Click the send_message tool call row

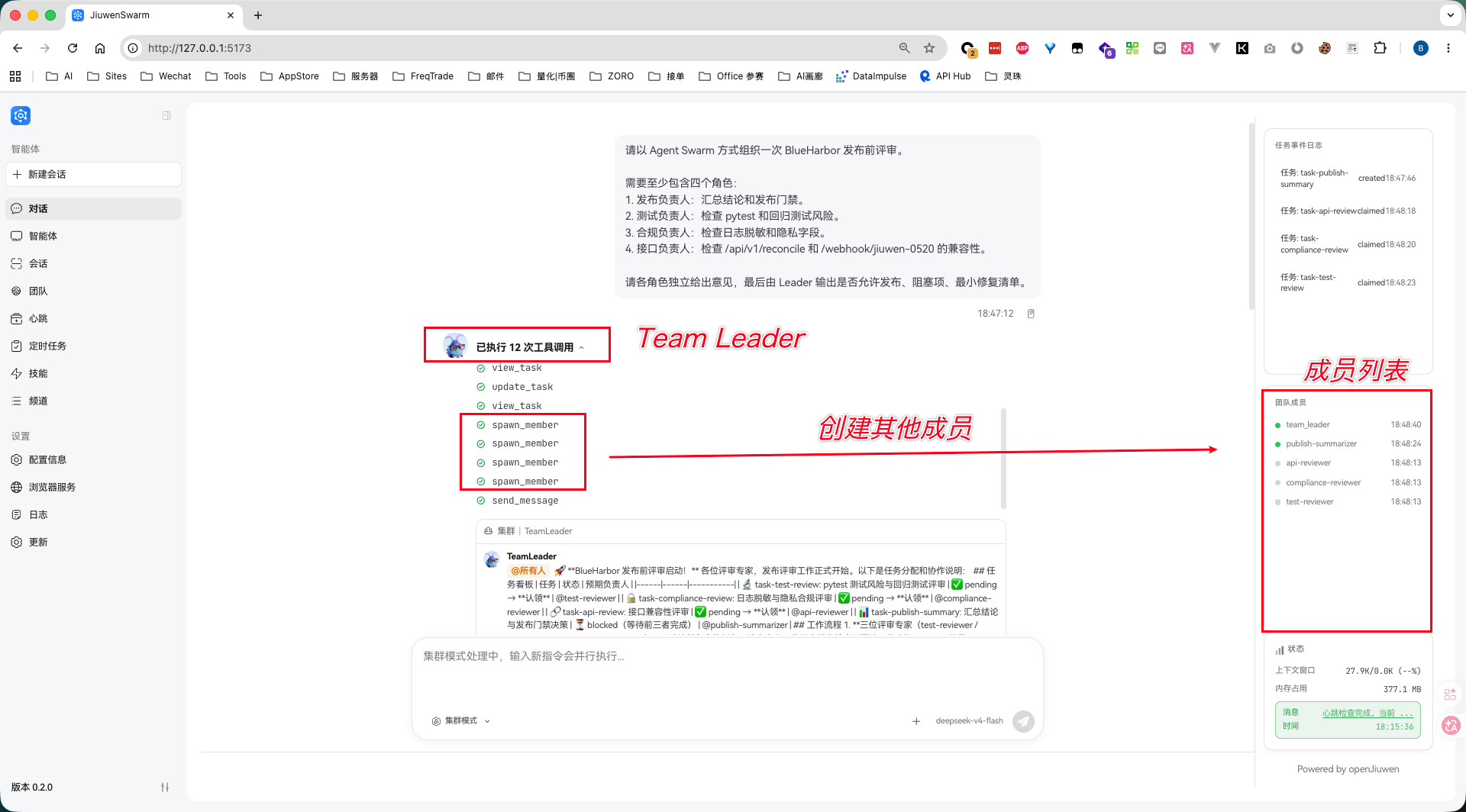525,501
